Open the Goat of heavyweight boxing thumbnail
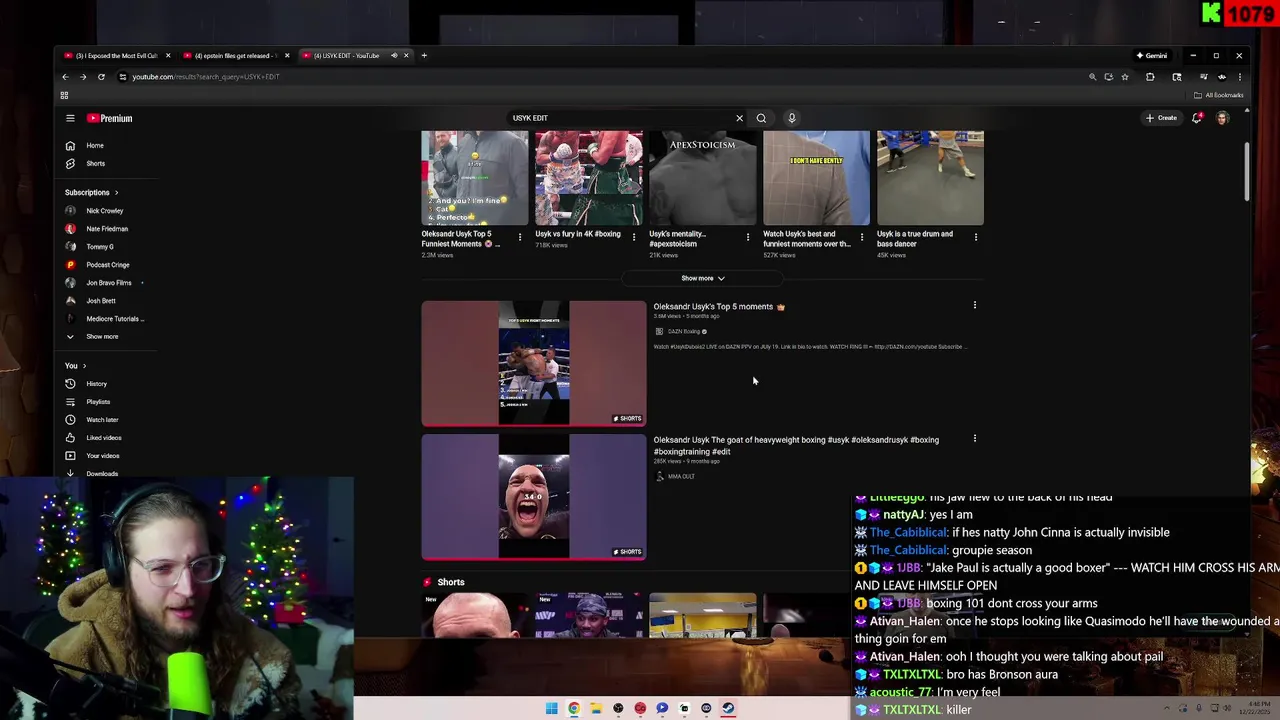 click(534, 496)
